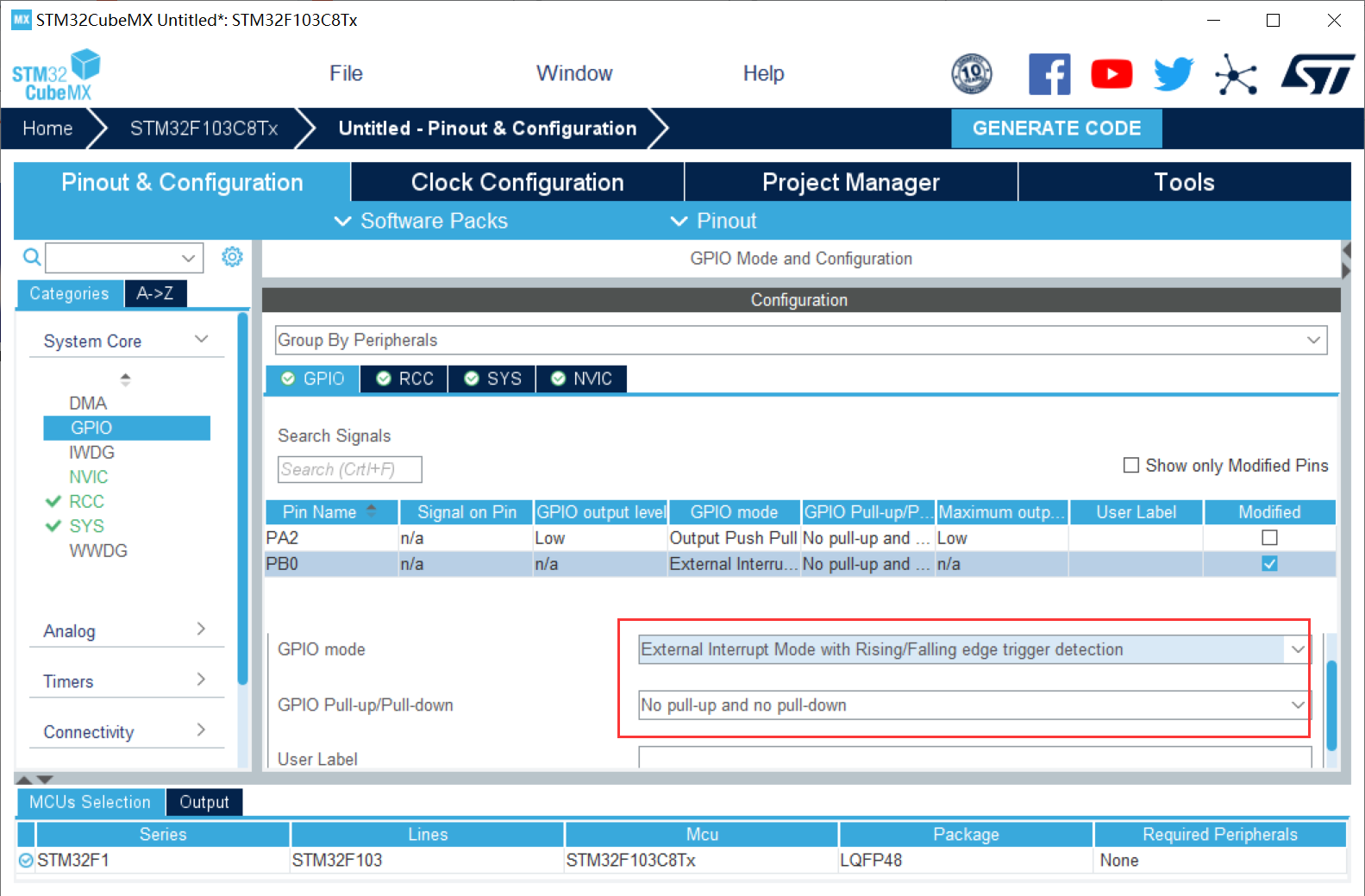Screen dimensions: 1365x896
Task: Switch to Clock Configuration tab
Action: click(x=517, y=182)
